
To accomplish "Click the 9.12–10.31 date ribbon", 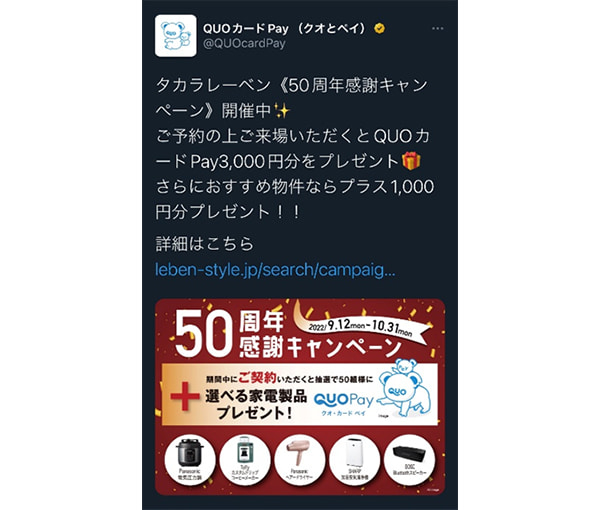I will click(360, 328).
